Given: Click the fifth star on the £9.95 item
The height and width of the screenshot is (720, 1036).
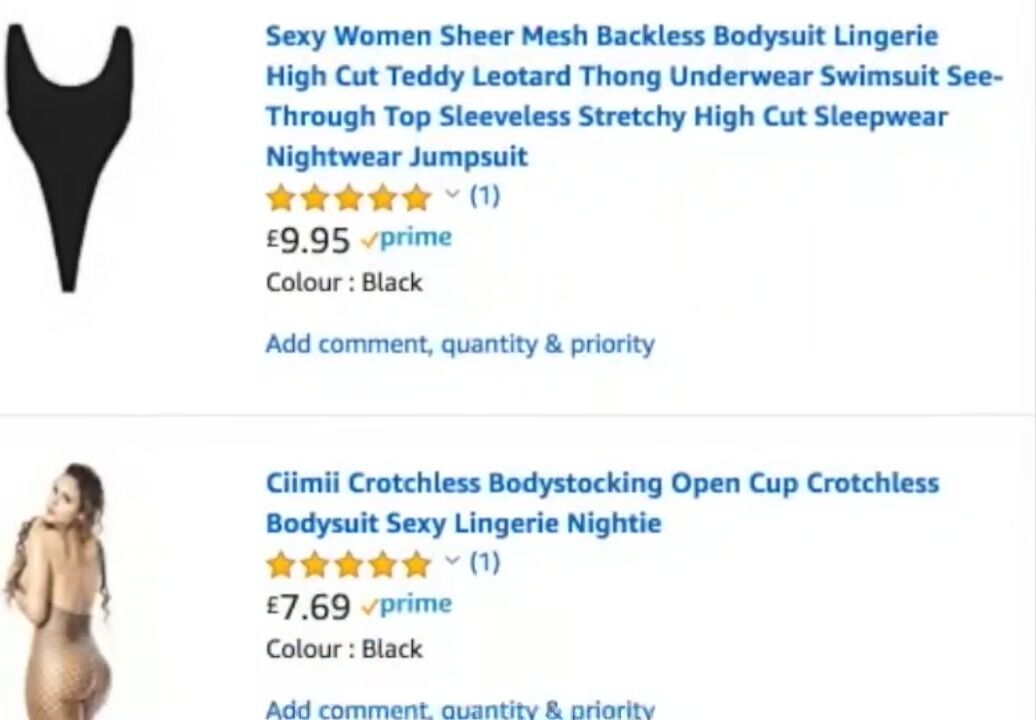Looking at the screenshot, I should [416, 198].
